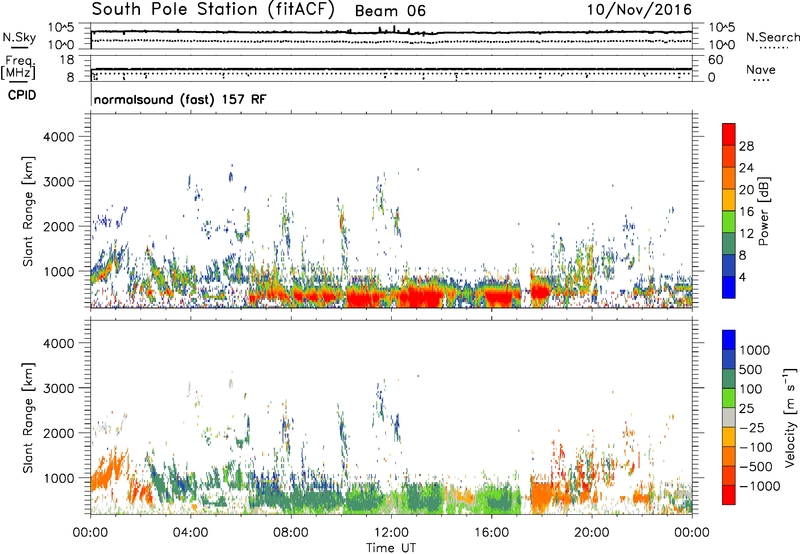Click the date '10/Nov/2016'
The image size is (800, 554).
point(639,10)
